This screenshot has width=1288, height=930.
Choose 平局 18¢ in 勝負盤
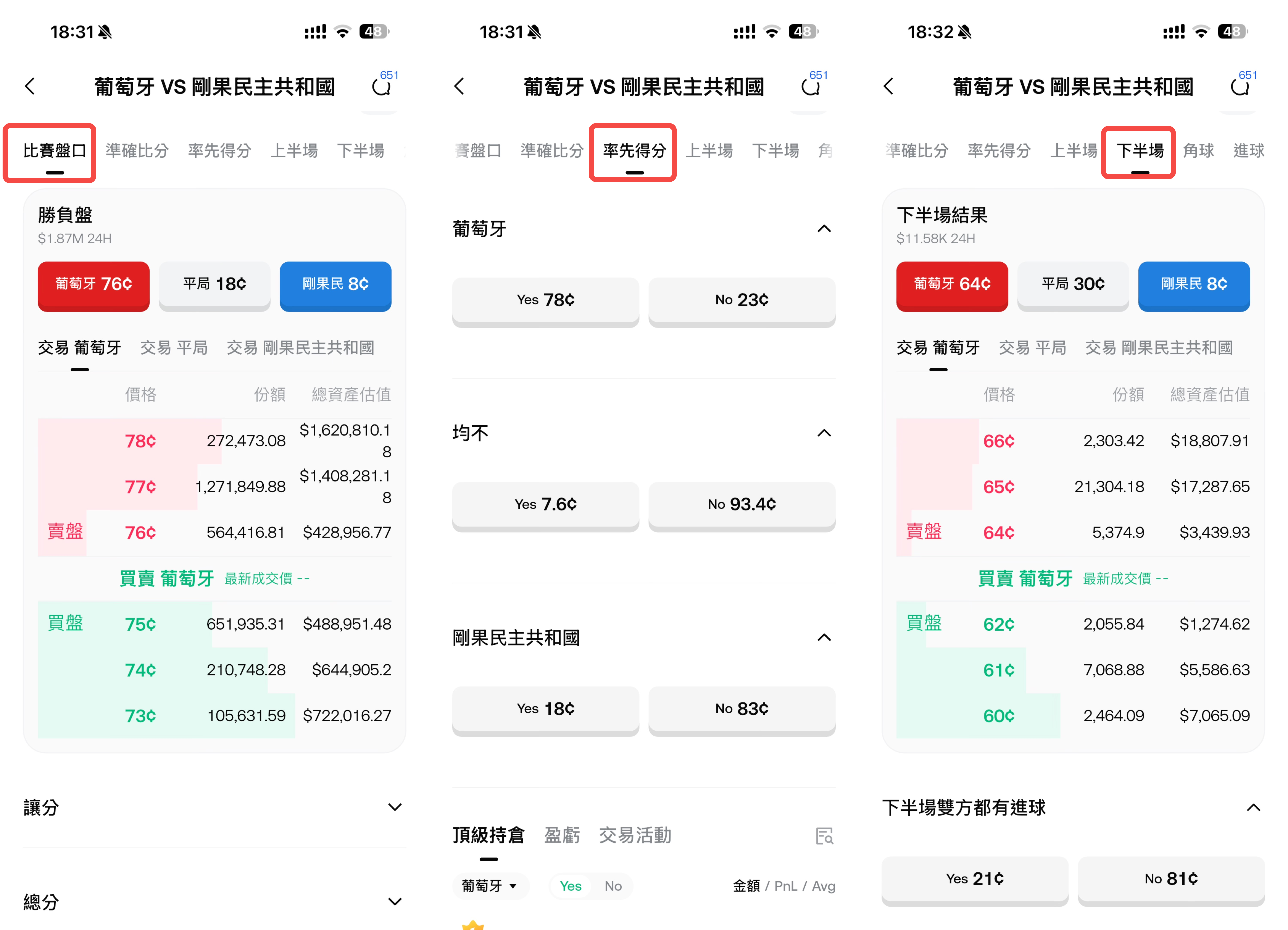215,286
